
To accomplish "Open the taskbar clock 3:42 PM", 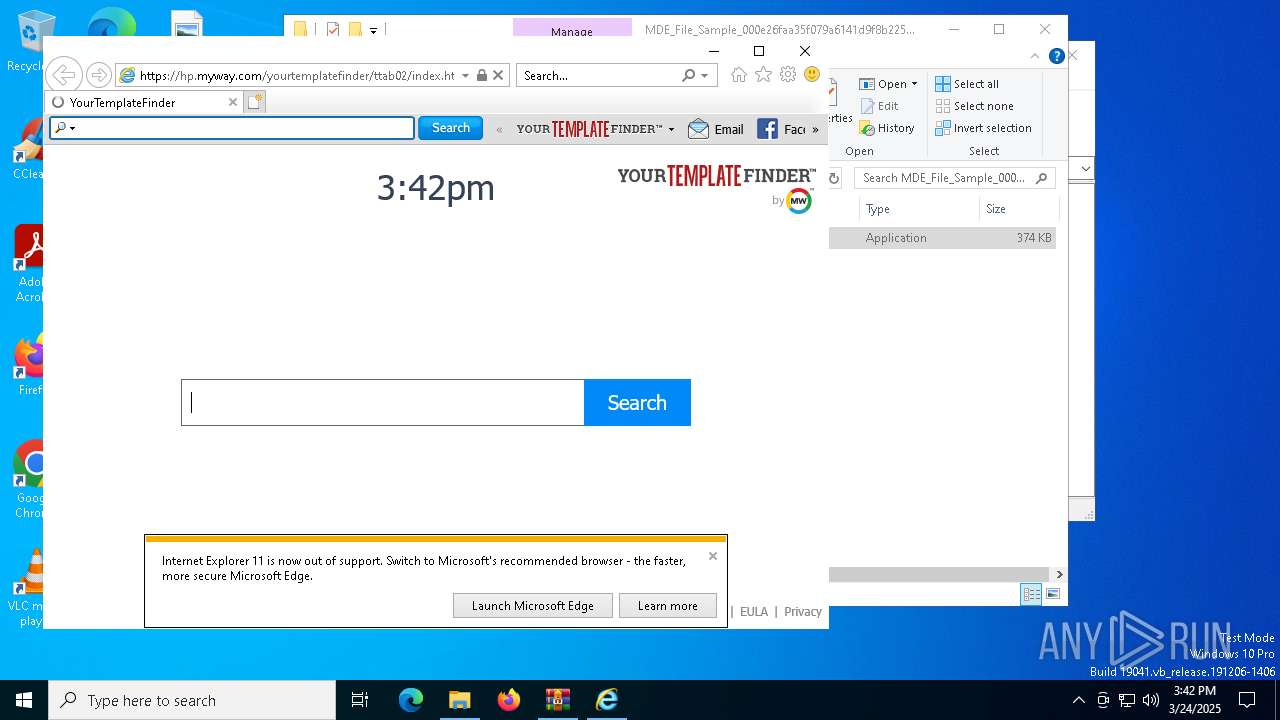I will pyautogui.click(x=1195, y=700).
